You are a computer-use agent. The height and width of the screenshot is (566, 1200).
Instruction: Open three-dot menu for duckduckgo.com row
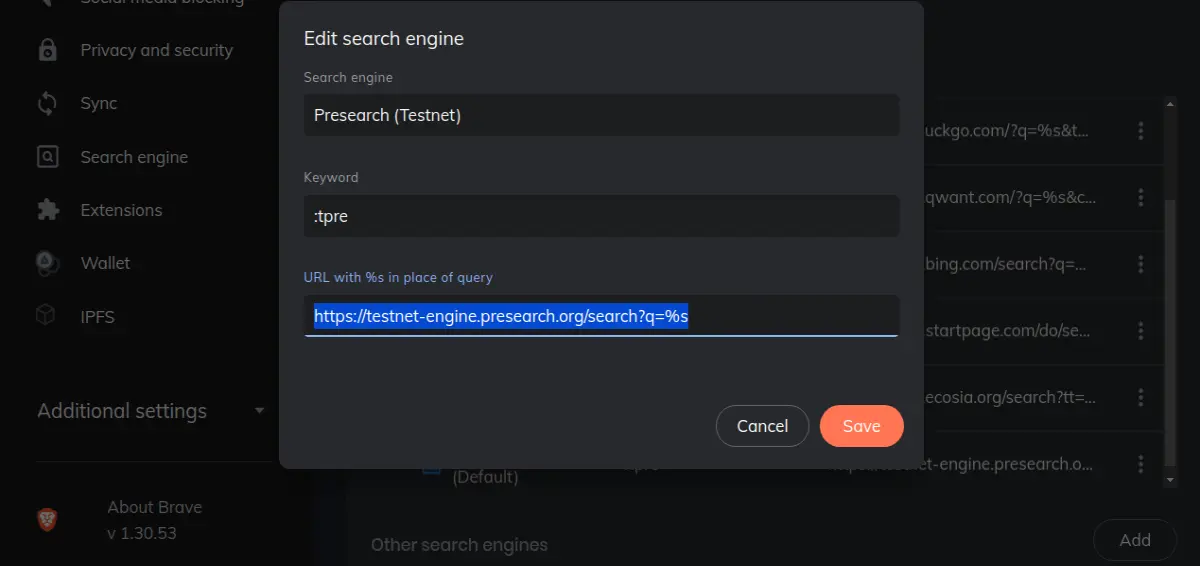(x=1140, y=130)
